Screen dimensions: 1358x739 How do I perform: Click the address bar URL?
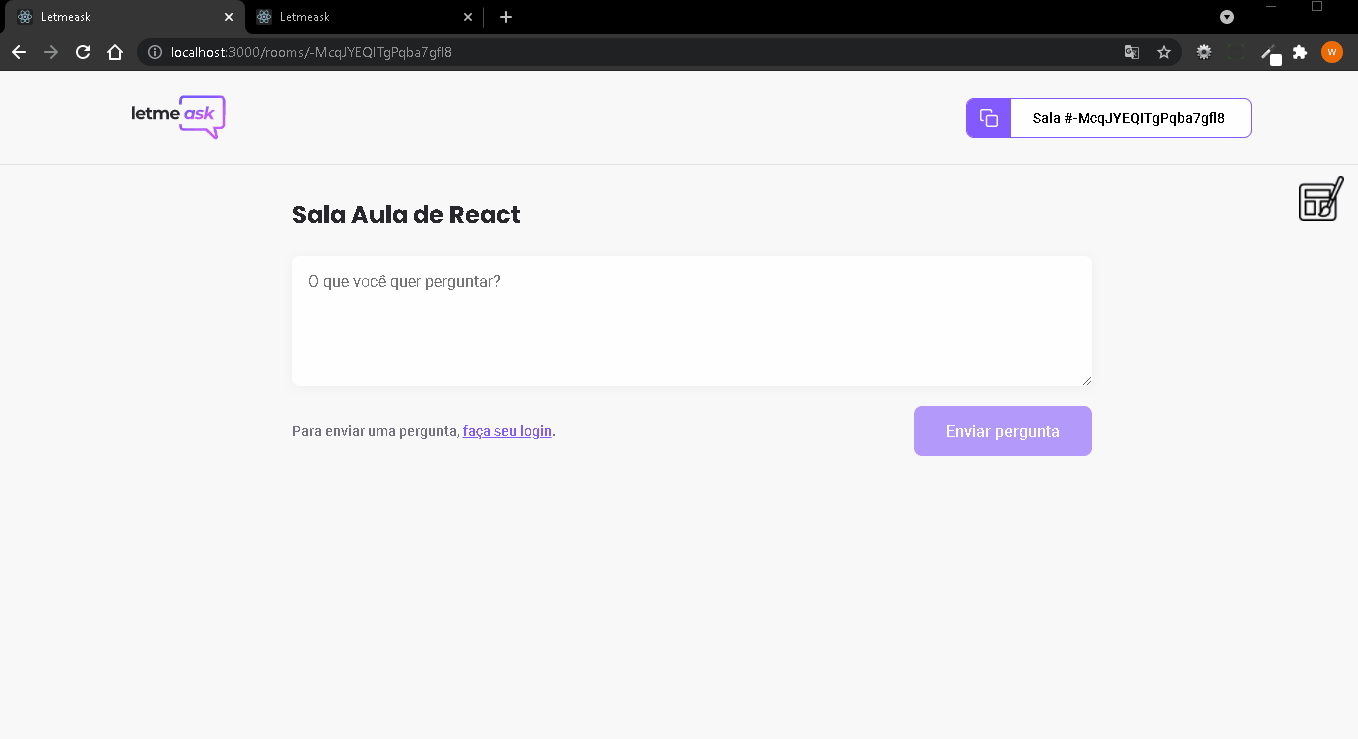[x=311, y=52]
